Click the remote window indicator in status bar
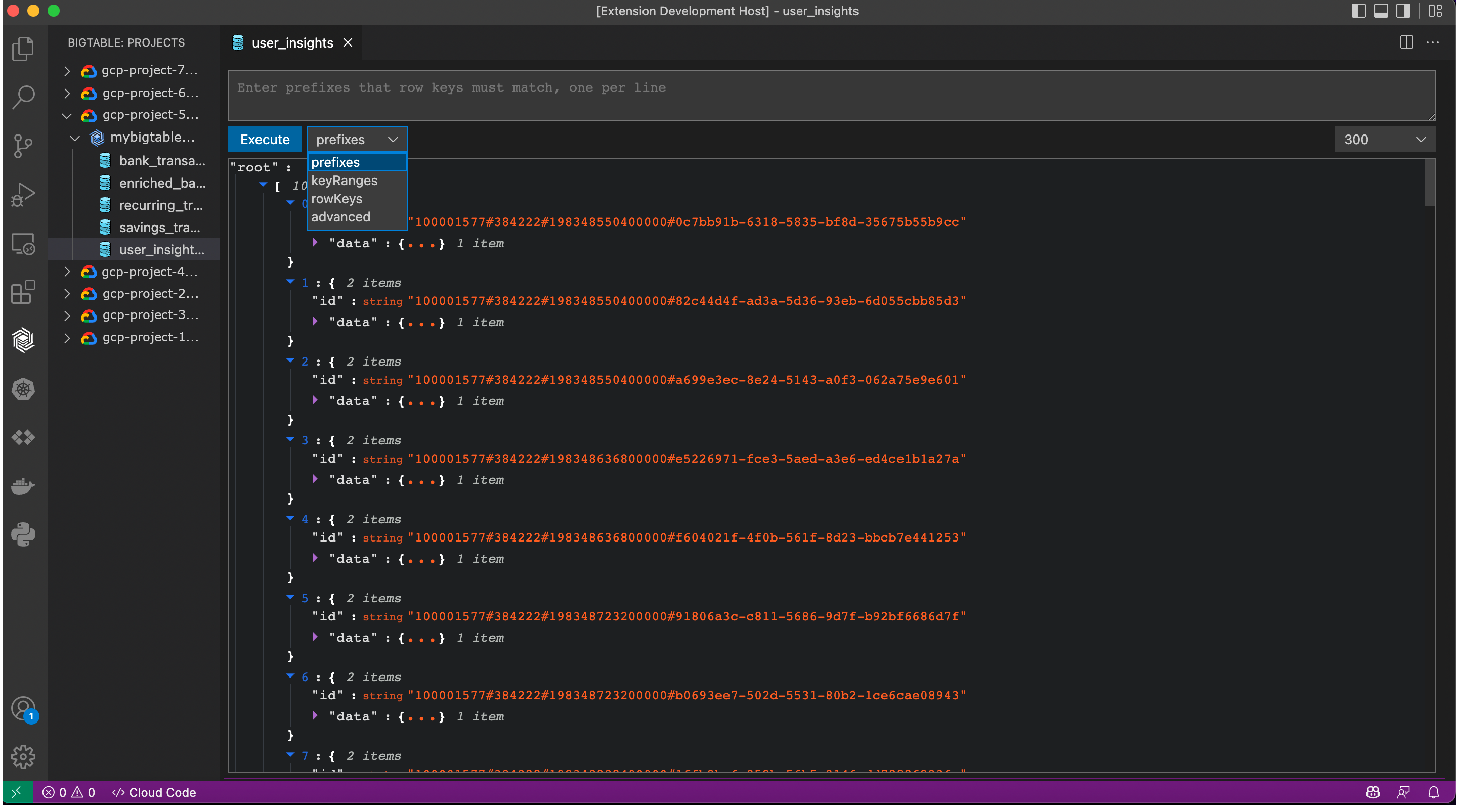The height and width of the screenshot is (812, 1457). tap(17, 792)
